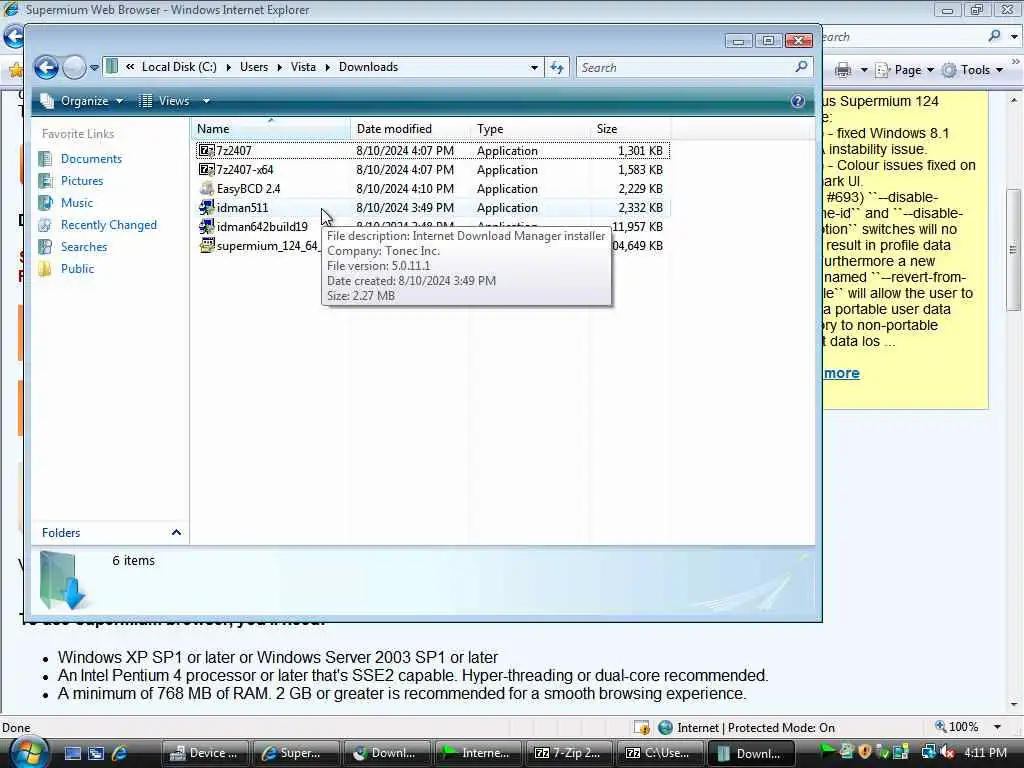Screen dimensions: 1024x768
Task: Switch to 7-Zip taskbar button
Action: pos(569,753)
